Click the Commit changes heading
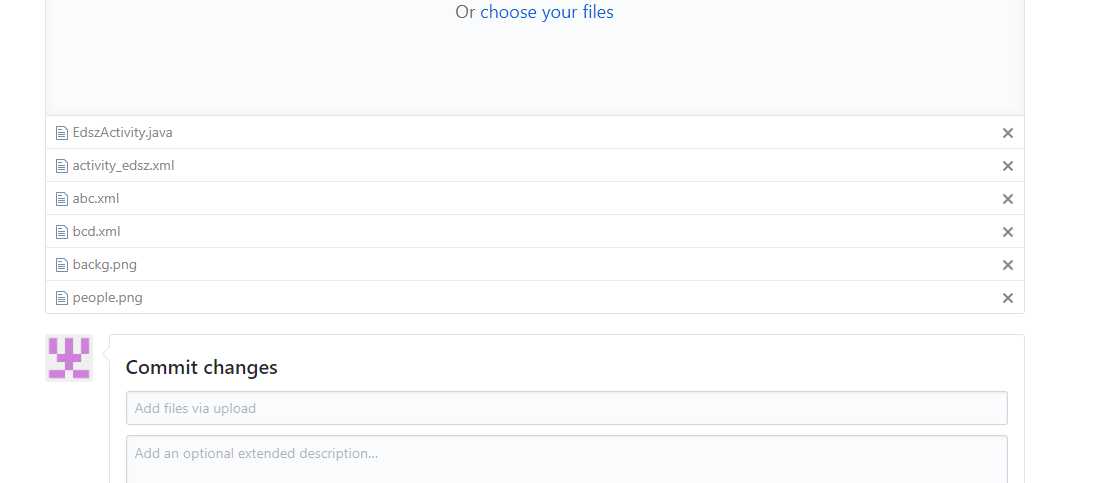 pos(201,367)
